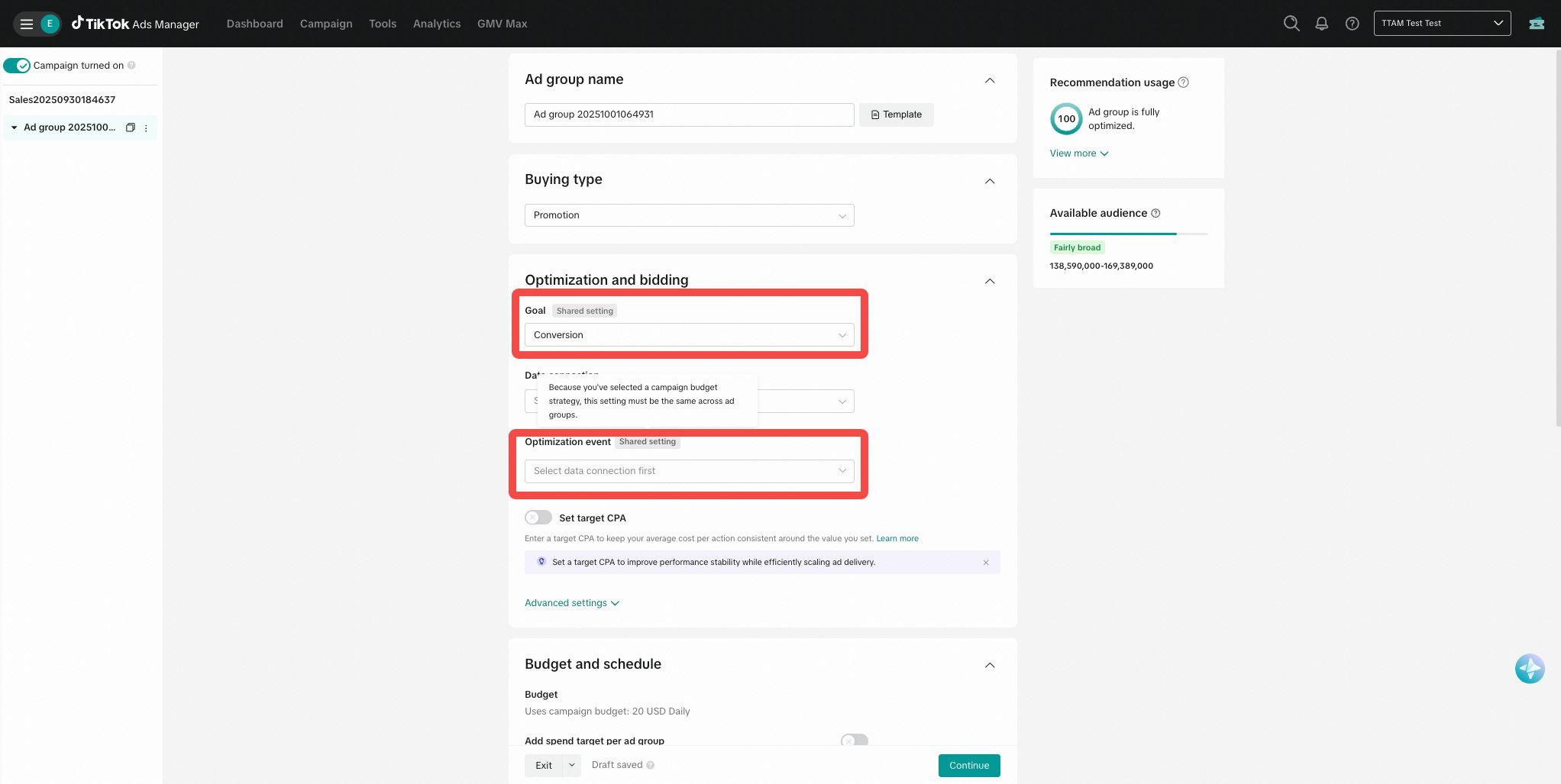1561x784 pixels.
Task: Dismiss the target CPA tip banner
Action: [986, 563]
